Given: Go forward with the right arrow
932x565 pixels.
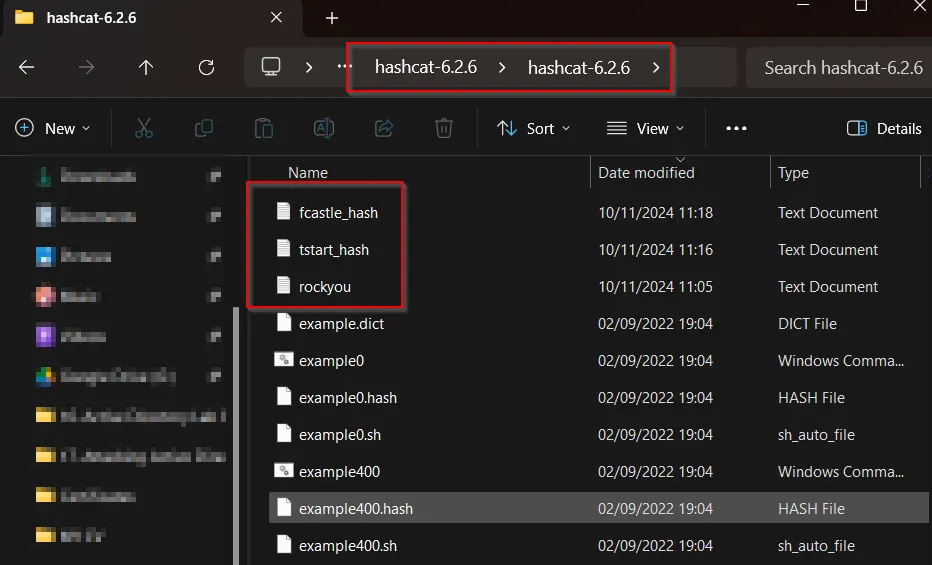Looking at the screenshot, I should (x=87, y=68).
